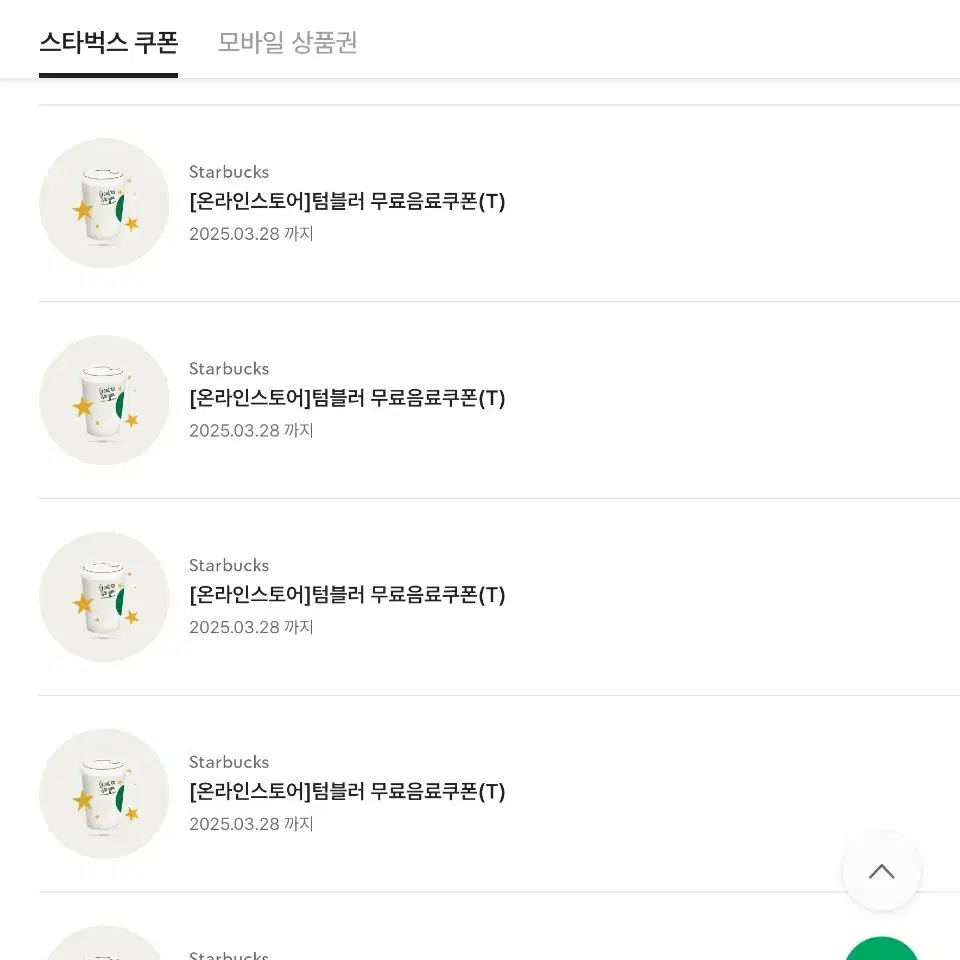The width and height of the screenshot is (960, 960).
Task: Tap the green floating button at bottom right
Action: [x=882, y=948]
